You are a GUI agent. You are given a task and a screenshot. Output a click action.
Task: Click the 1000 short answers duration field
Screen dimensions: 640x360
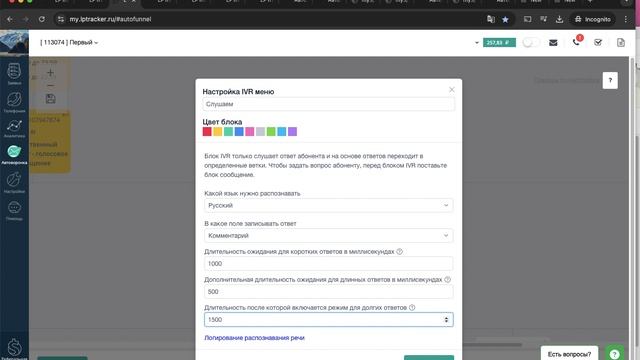[x=329, y=264]
